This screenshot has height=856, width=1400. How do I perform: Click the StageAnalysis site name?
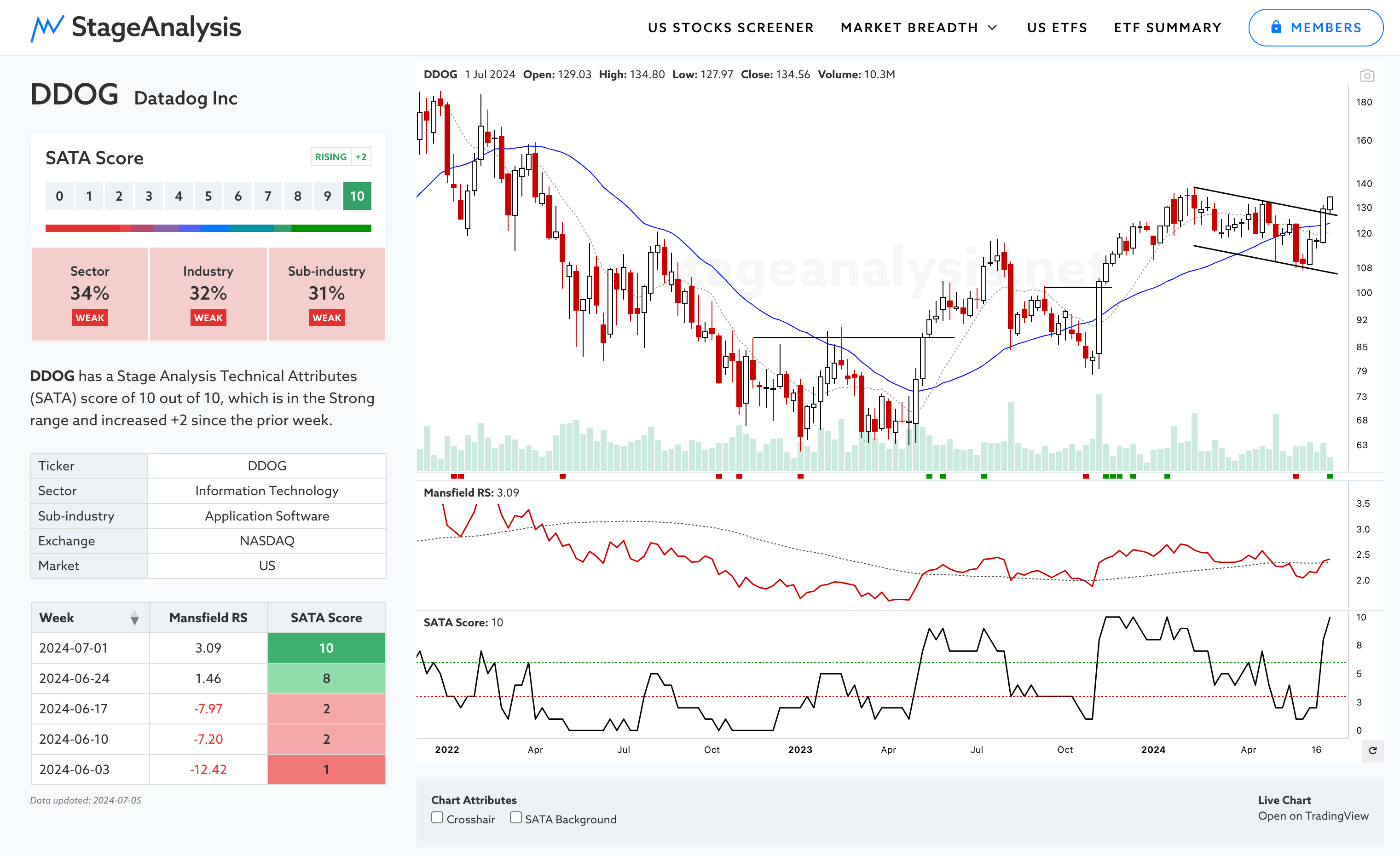pyautogui.click(x=156, y=27)
